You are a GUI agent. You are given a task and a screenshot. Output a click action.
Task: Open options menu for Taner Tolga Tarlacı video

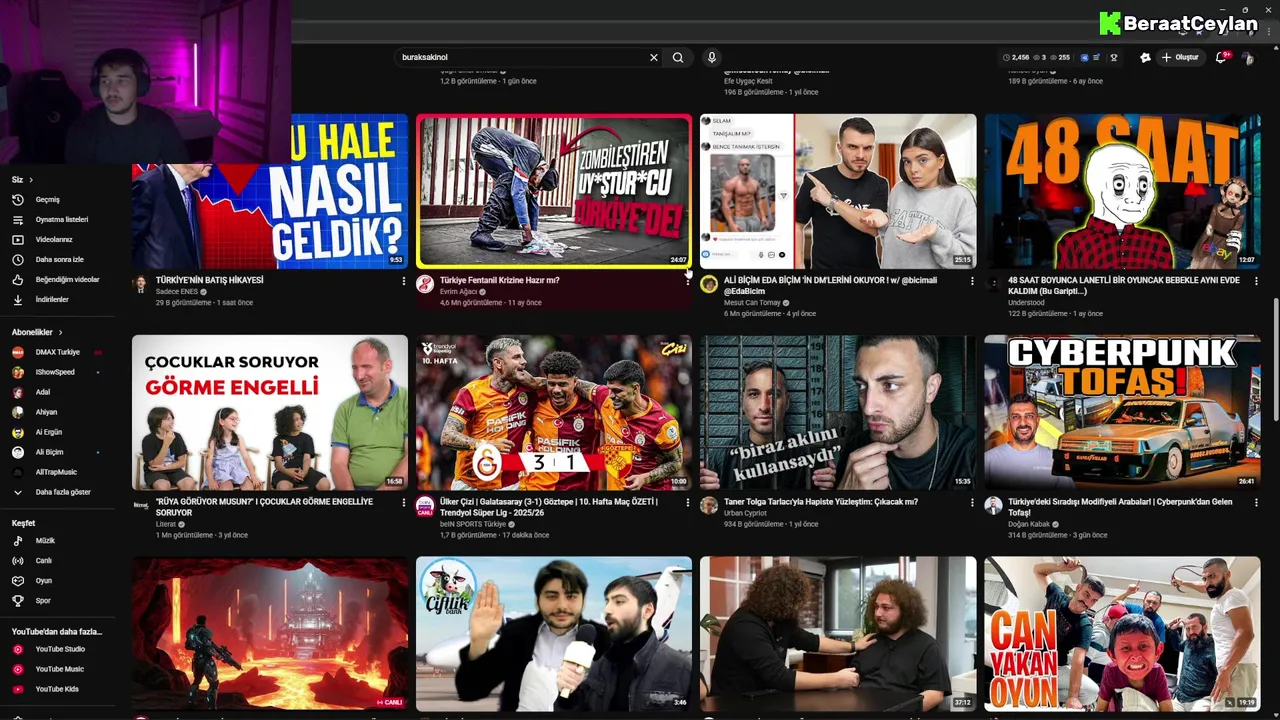(x=972, y=502)
